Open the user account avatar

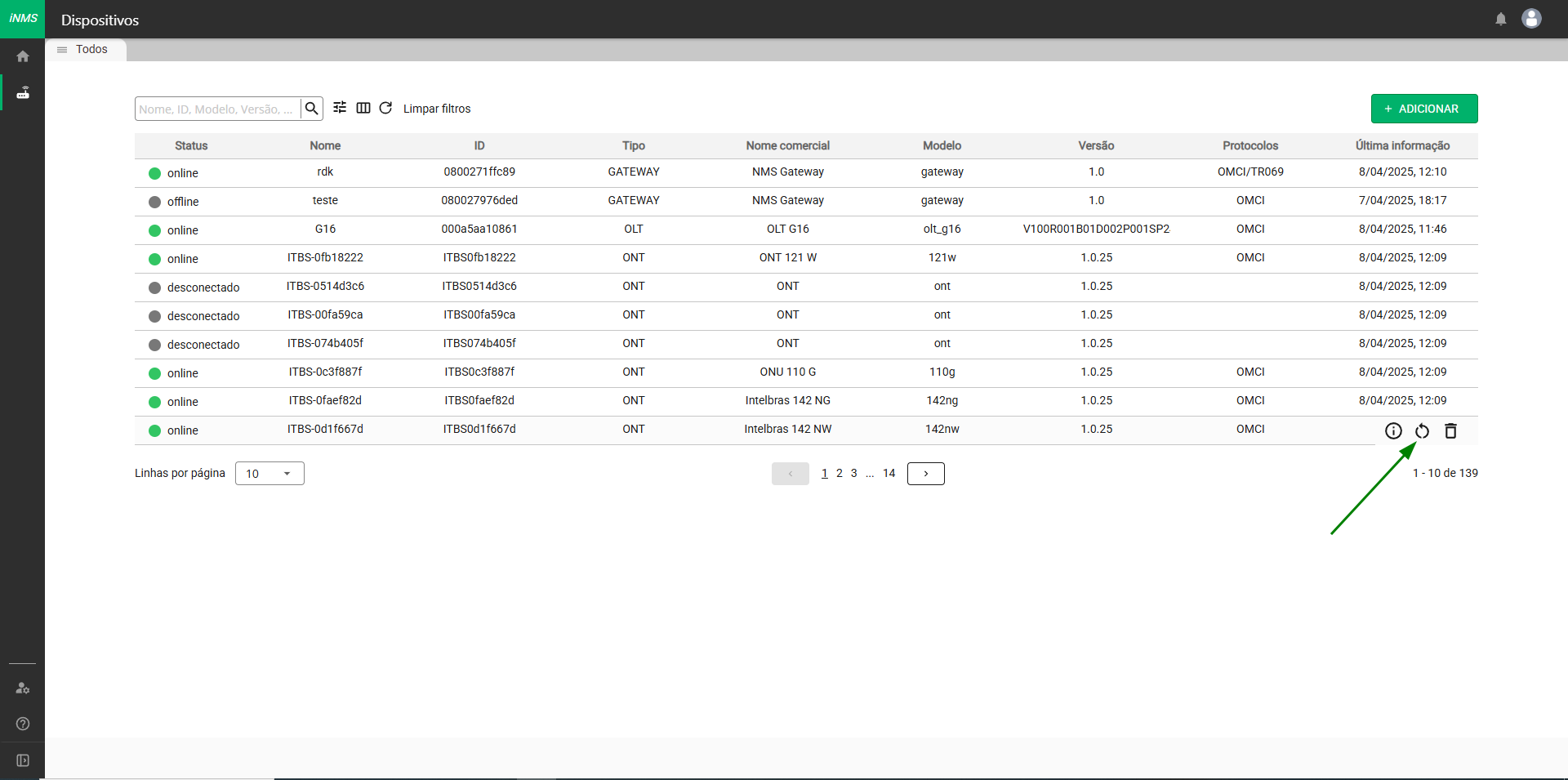pos(1531,19)
